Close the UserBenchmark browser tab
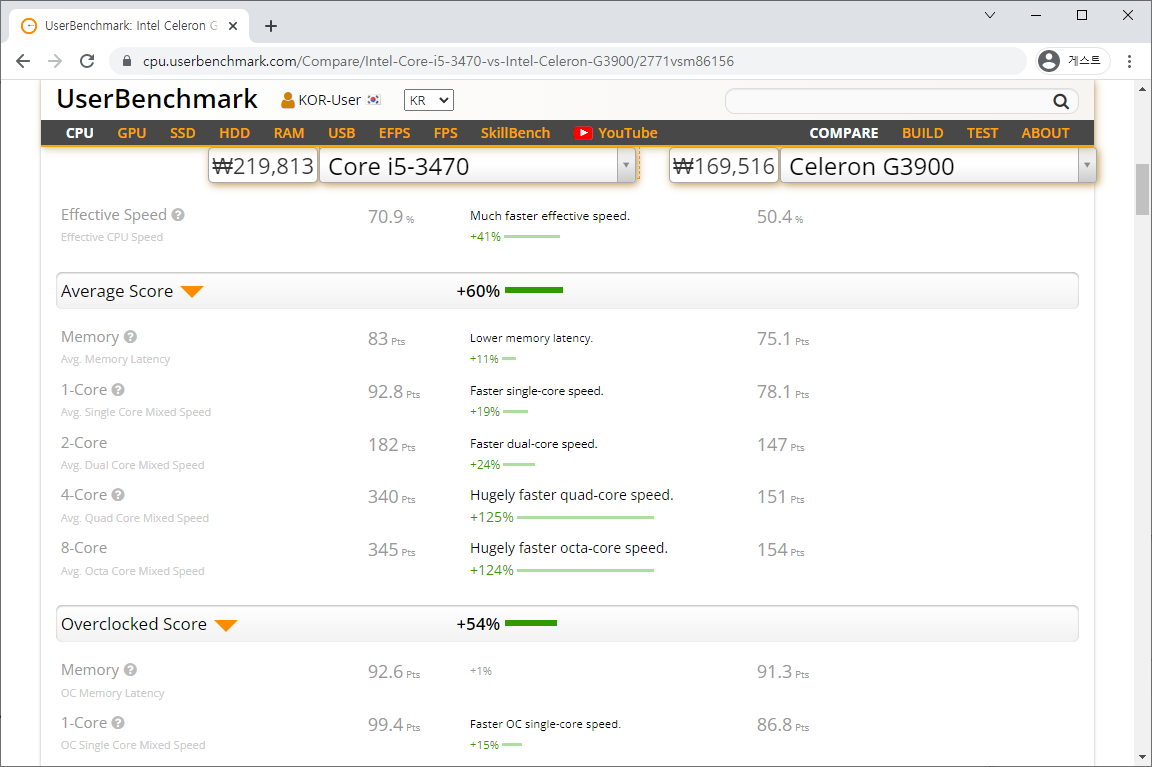Screen dimensions: 1152x767 tap(233, 26)
